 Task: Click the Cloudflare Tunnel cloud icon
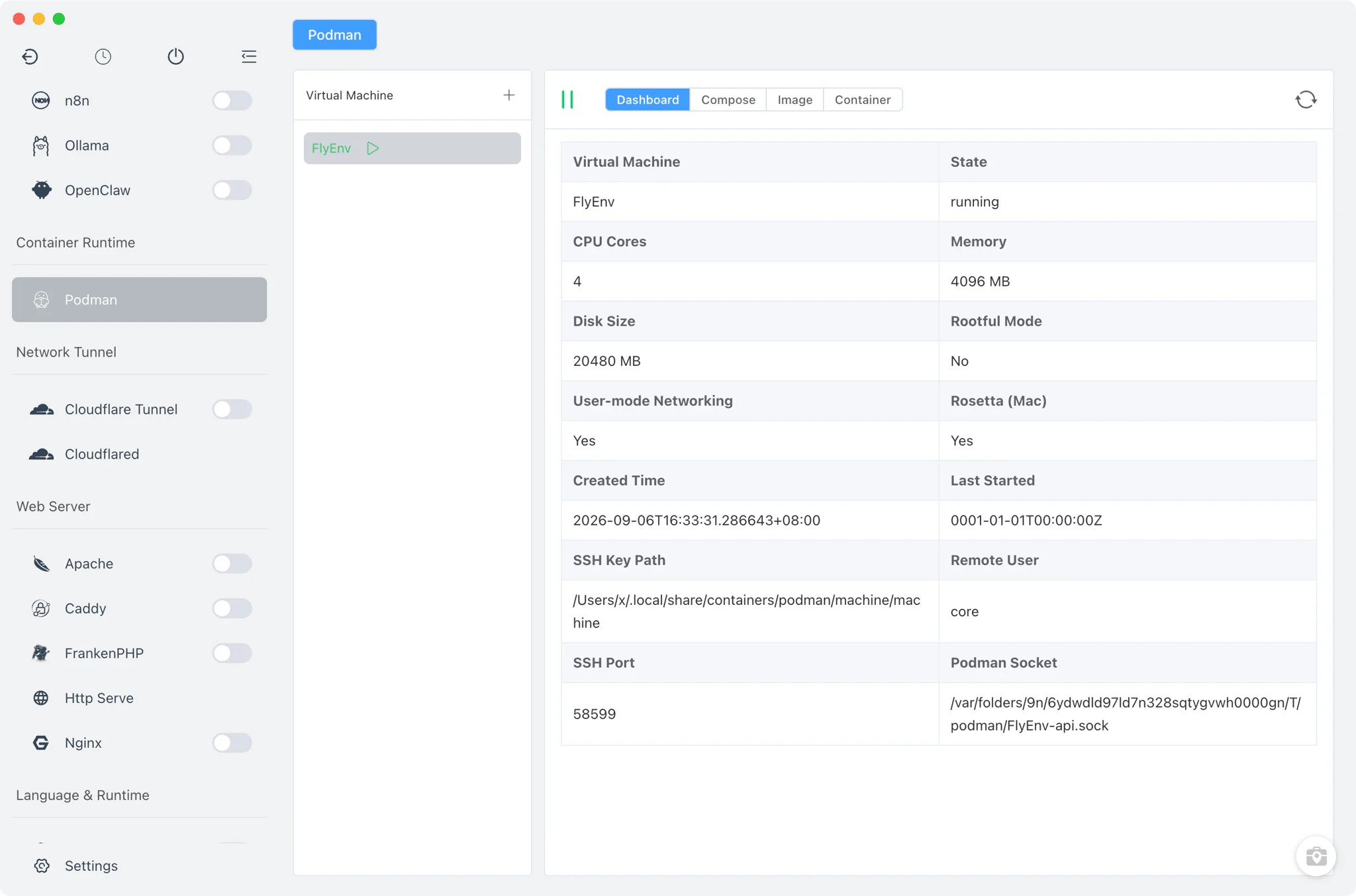click(x=41, y=409)
